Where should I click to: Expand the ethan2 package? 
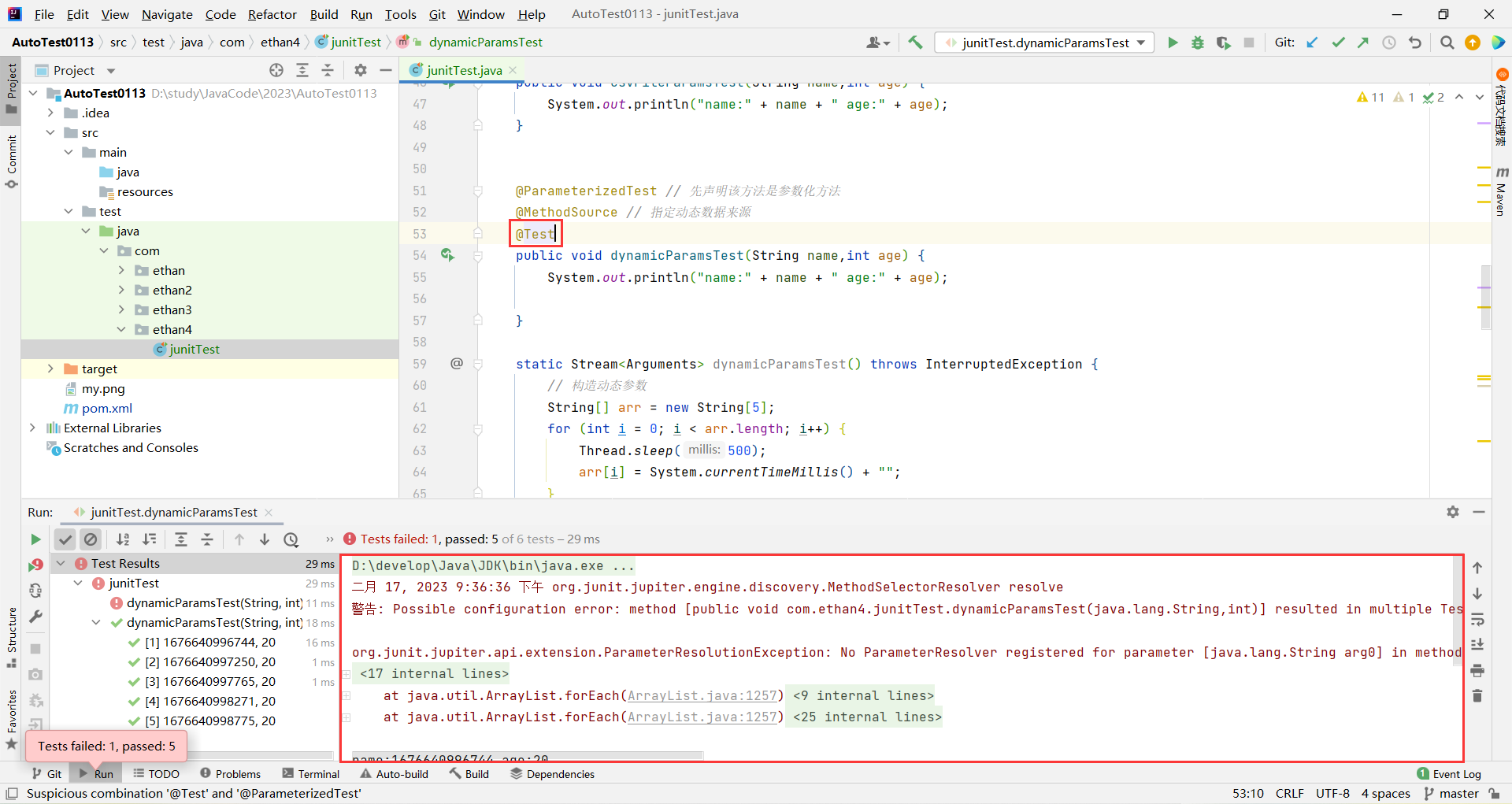[121, 290]
